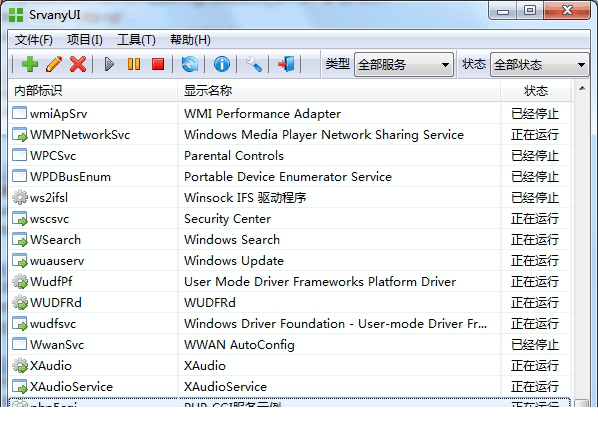Select Portable Device Enumerator Service name
Image resolution: width=598 pixels, height=423 pixels.
(288, 177)
